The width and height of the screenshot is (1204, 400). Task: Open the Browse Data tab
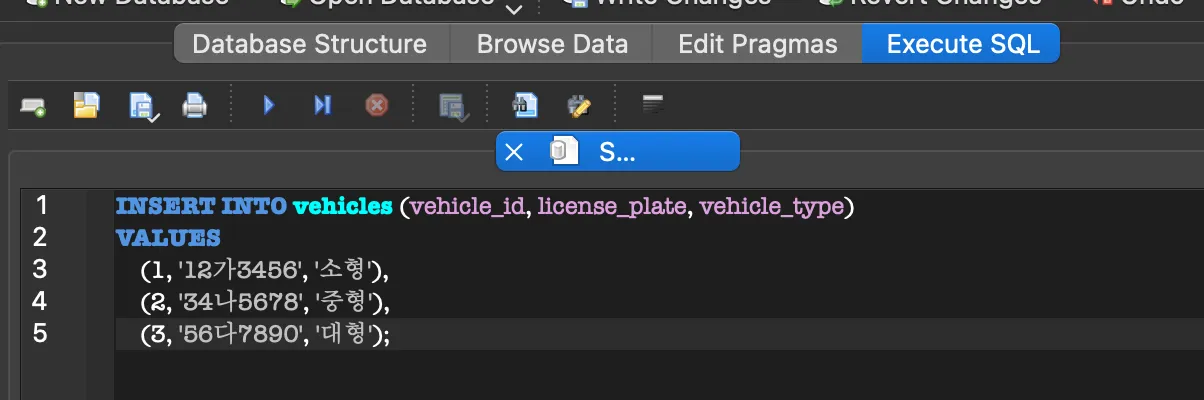coord(552,44)
